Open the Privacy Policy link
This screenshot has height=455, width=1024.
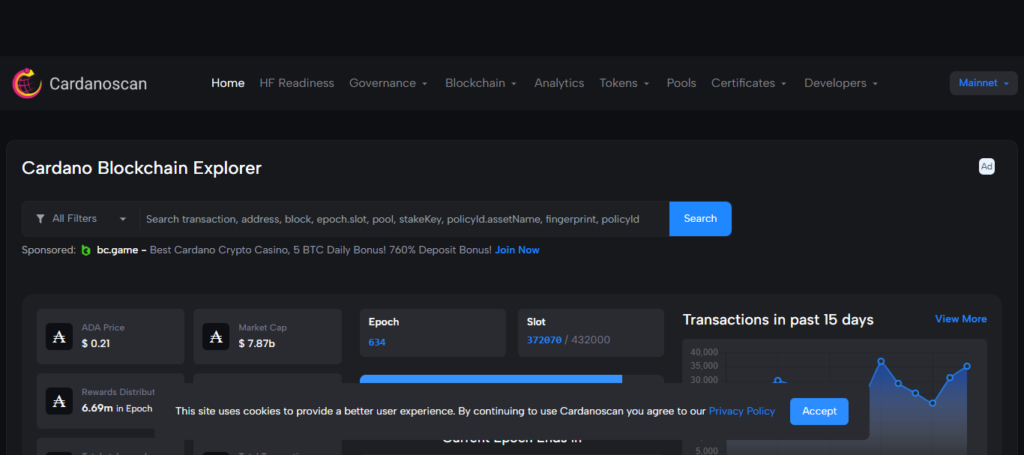tap(742, 411)
